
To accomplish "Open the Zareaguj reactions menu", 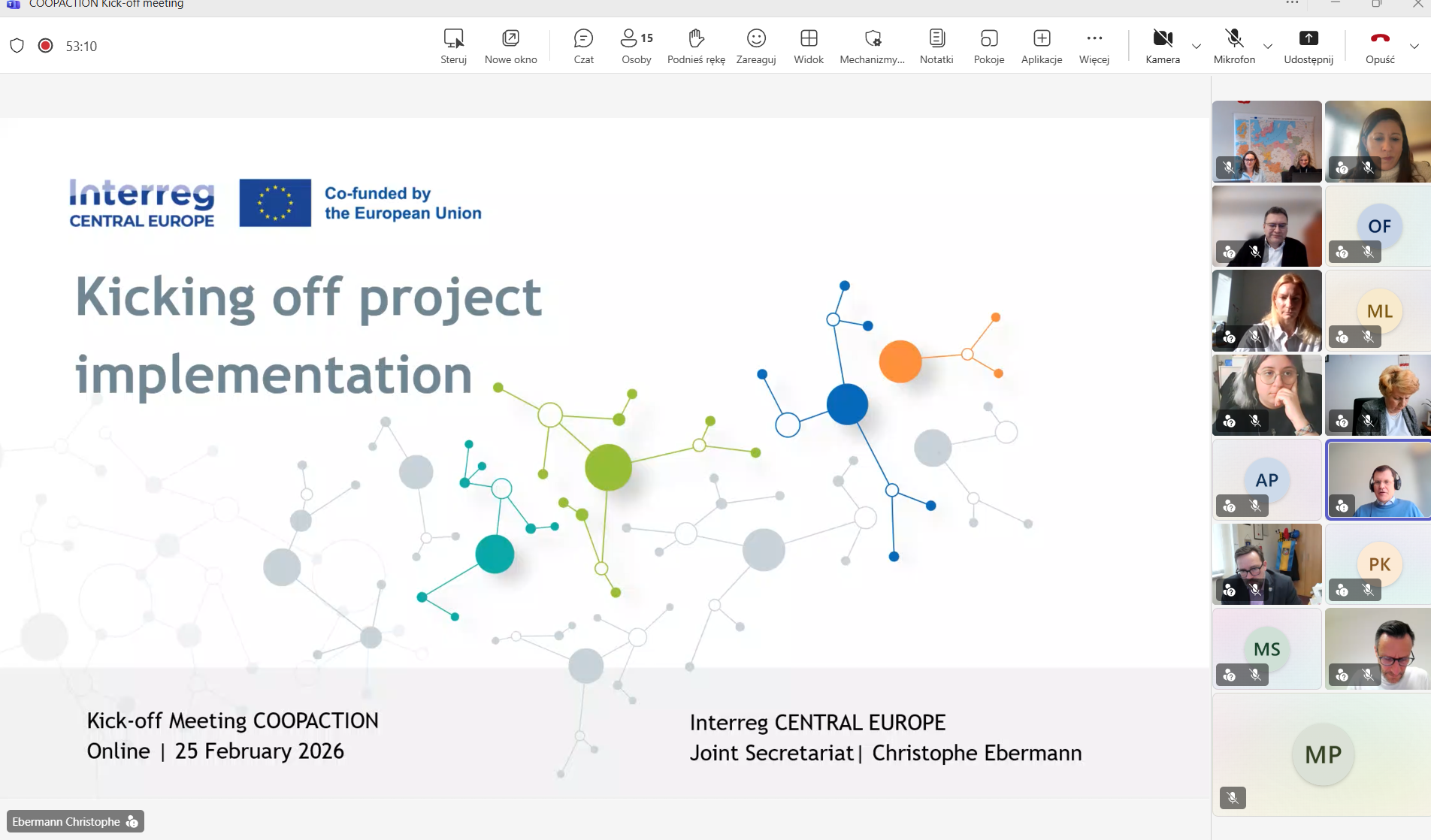I will [755, 46].
